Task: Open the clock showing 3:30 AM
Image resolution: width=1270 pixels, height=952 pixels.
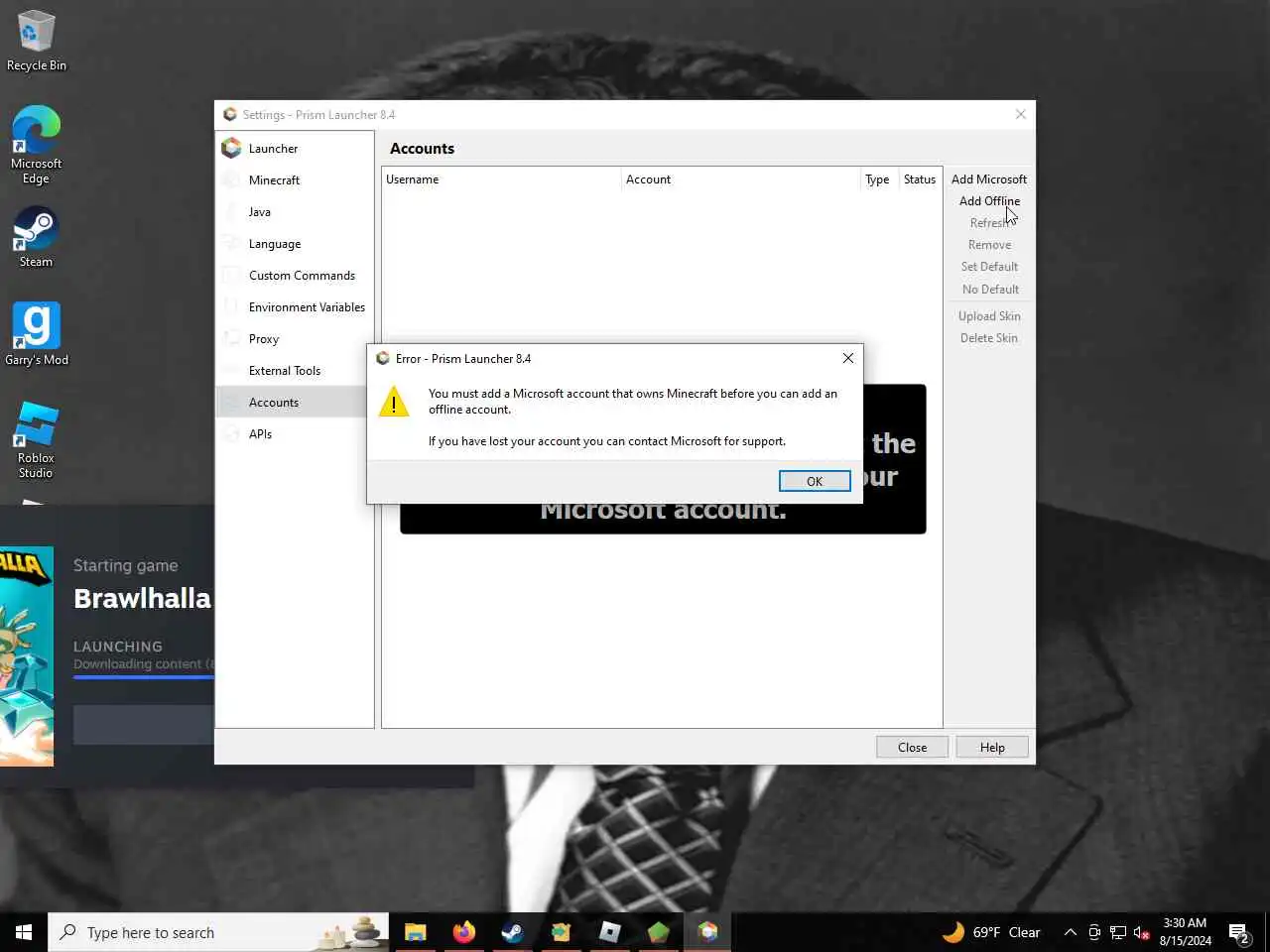Action: (x=1186, y=932)
